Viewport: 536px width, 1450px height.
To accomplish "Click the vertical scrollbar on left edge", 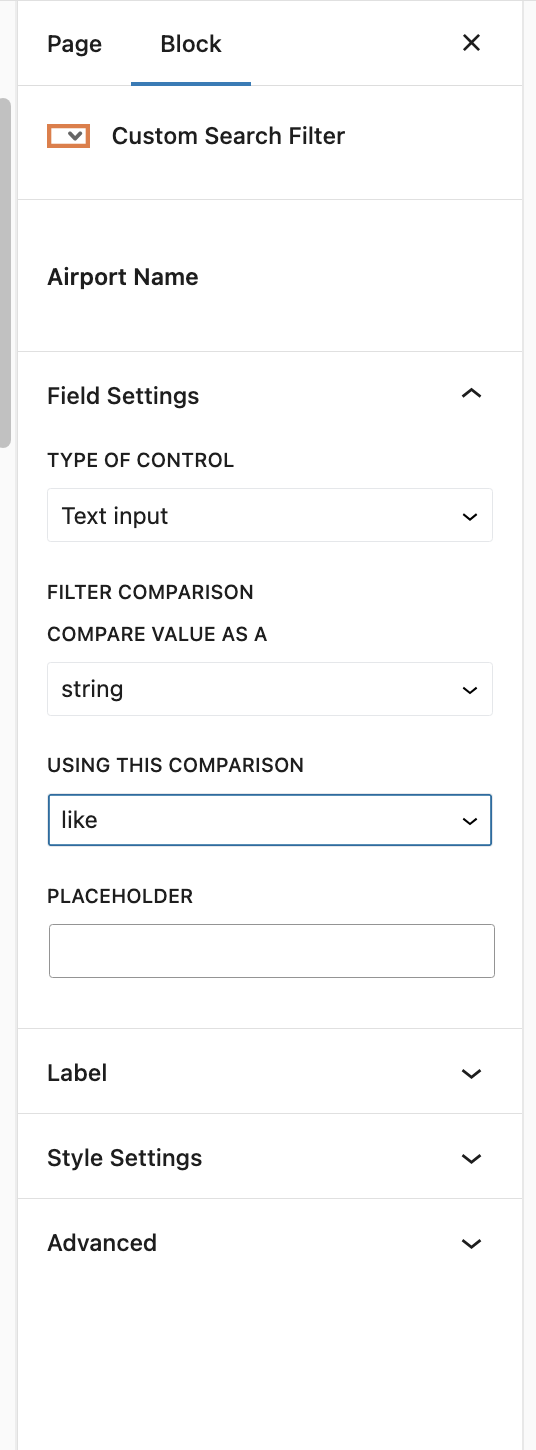I will (x=5, y=272).
